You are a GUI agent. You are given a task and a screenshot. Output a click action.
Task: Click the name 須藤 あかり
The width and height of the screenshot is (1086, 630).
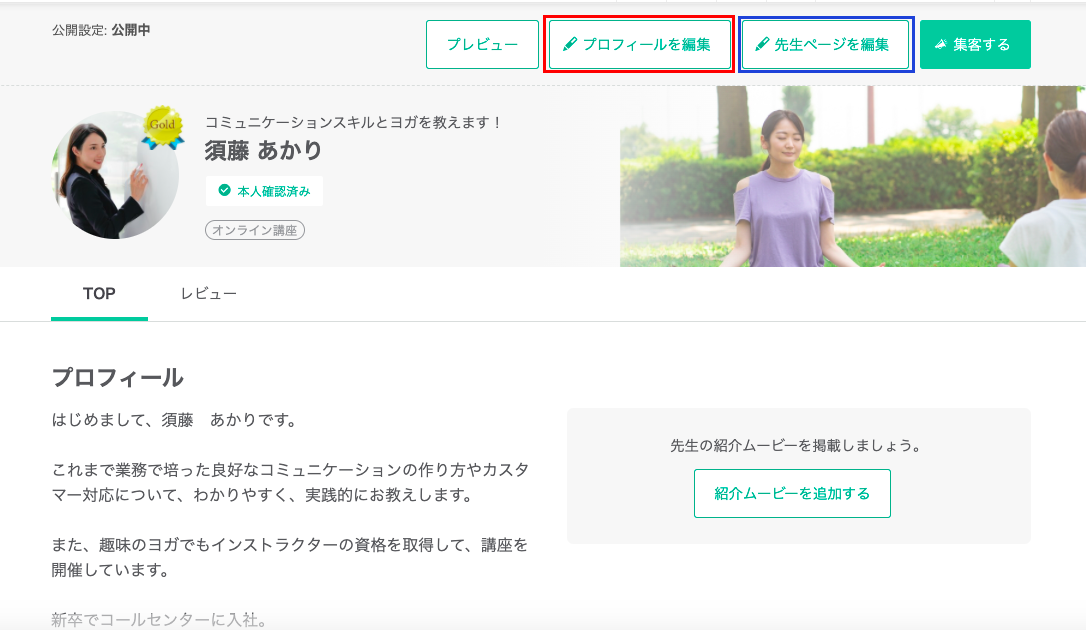[263, 150]
